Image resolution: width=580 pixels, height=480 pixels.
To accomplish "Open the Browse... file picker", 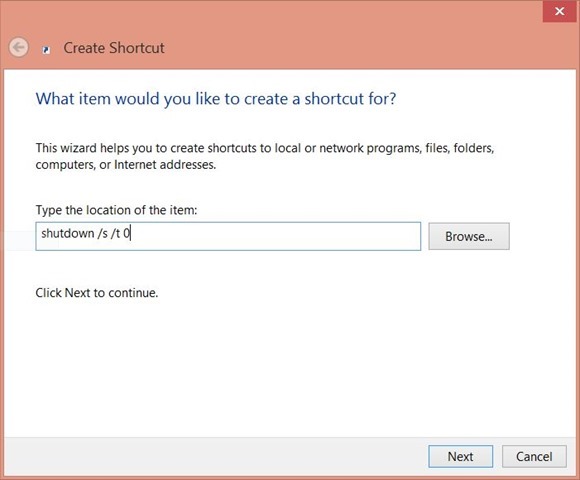I will (x=469, y=236).
